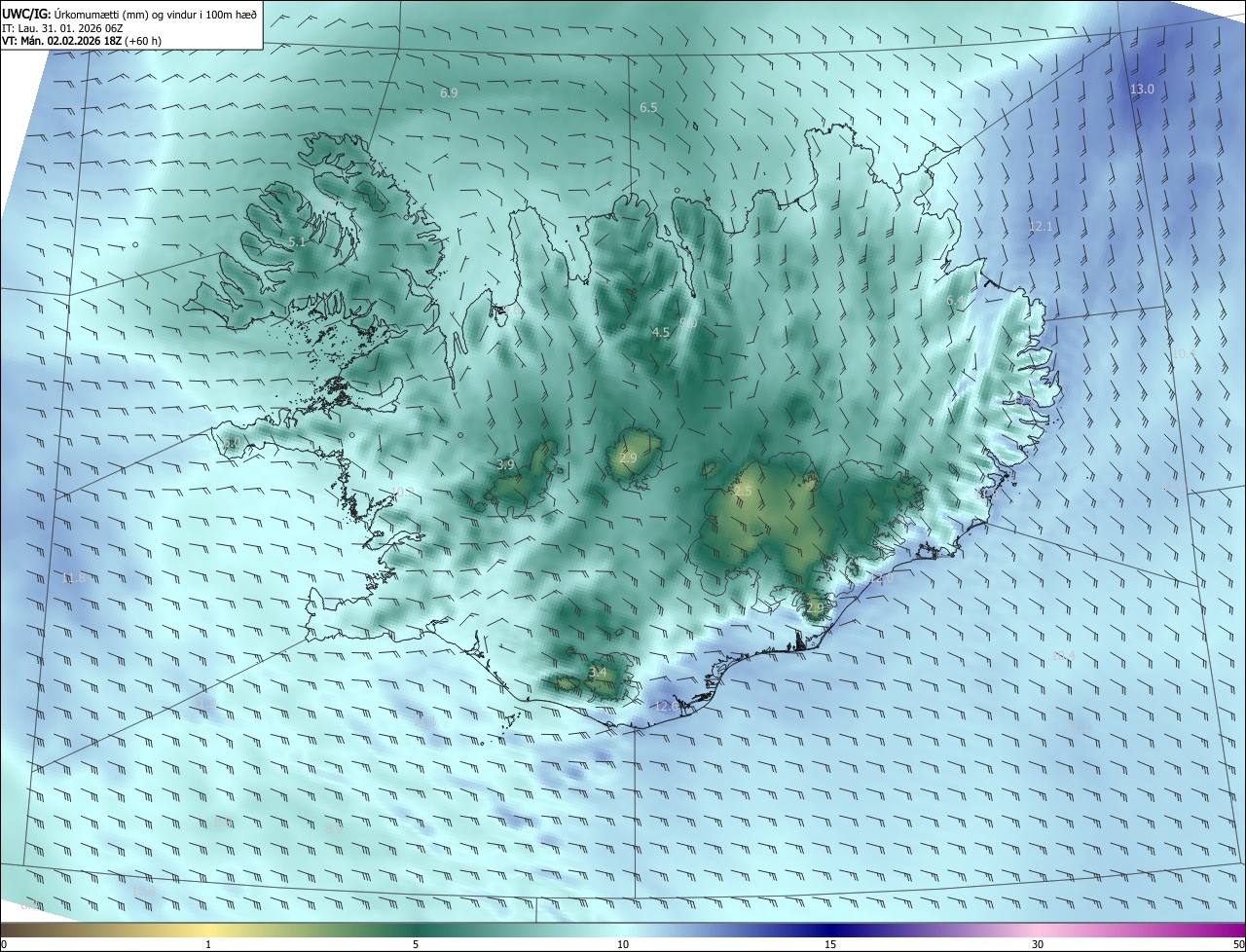The height and width of the screenshot is (952, 1246).
Task: Click the 6.9 precipitation value
Action: click(449, 92)
